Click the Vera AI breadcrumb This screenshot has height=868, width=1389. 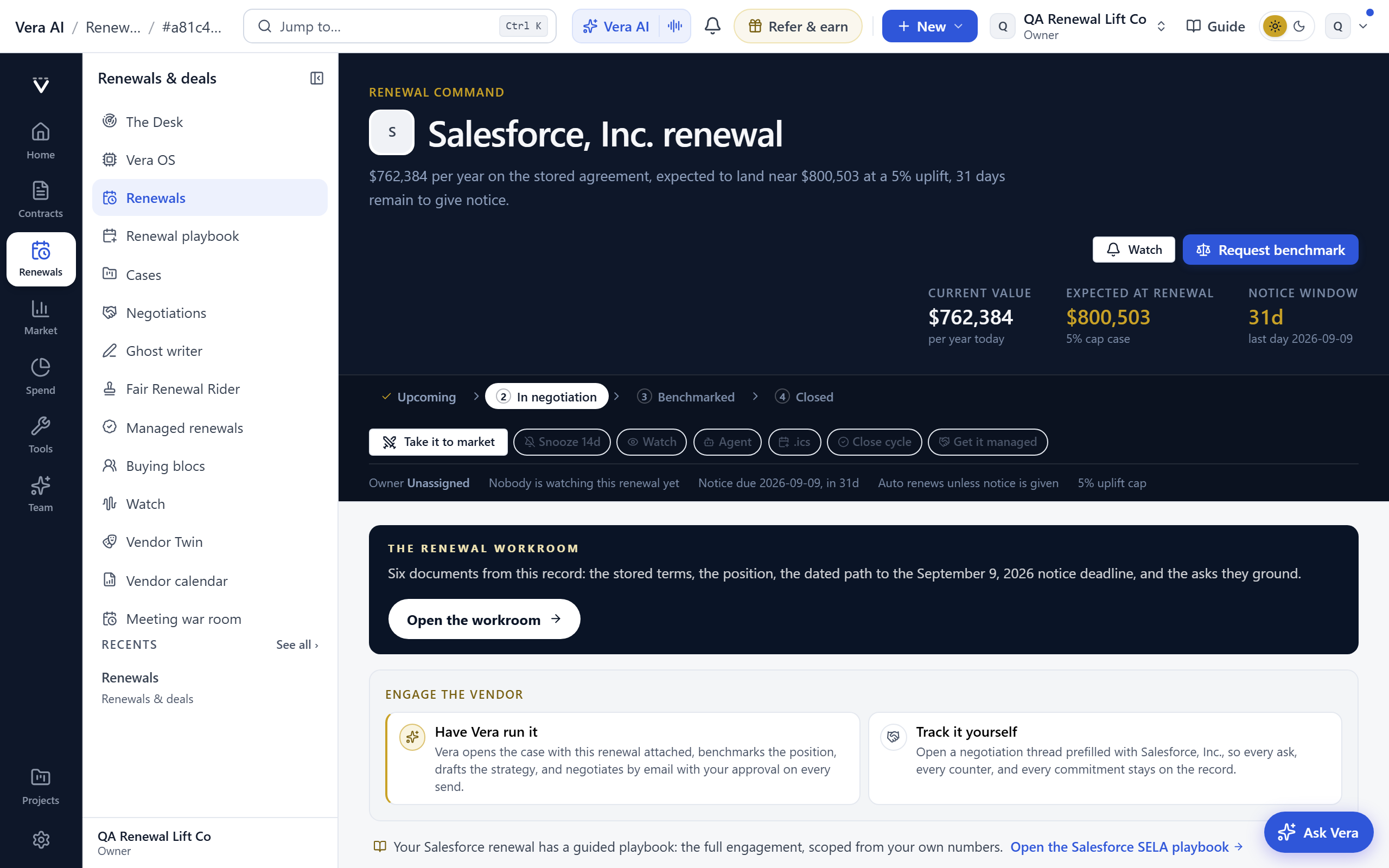click(x=40, y=27)
